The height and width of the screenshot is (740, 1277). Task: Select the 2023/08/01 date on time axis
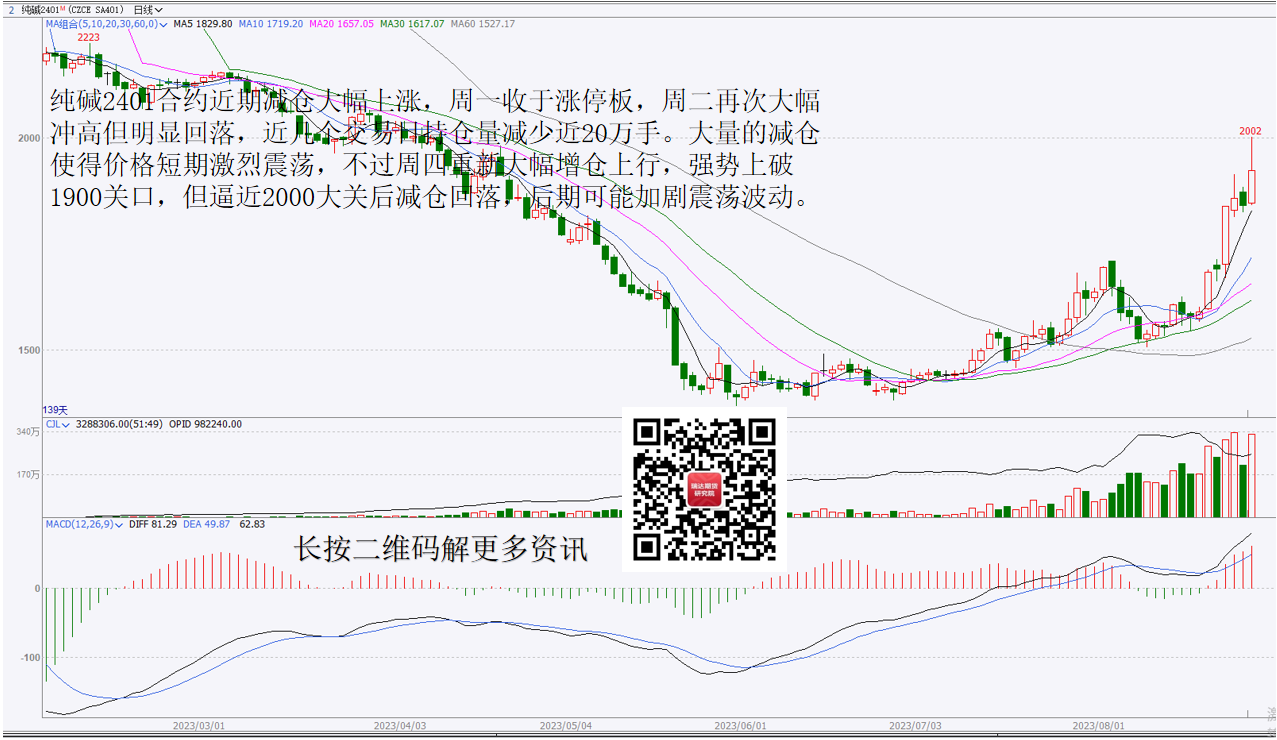pyautogui.click(x=1098, y=725)
